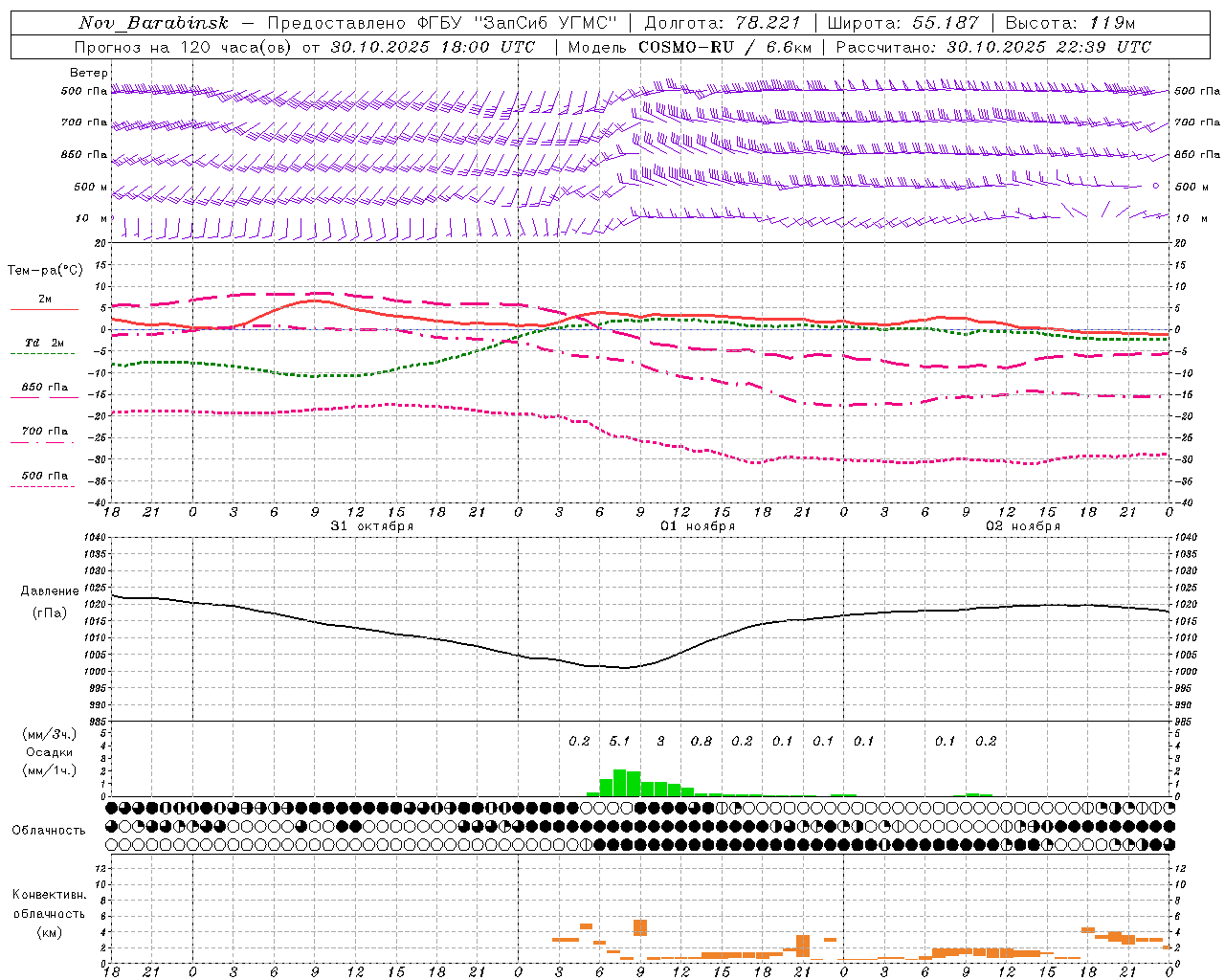The image size is (1225, 980).
Task: Click the 'Облачность' cloud cover label
Action: coord(49,831)
